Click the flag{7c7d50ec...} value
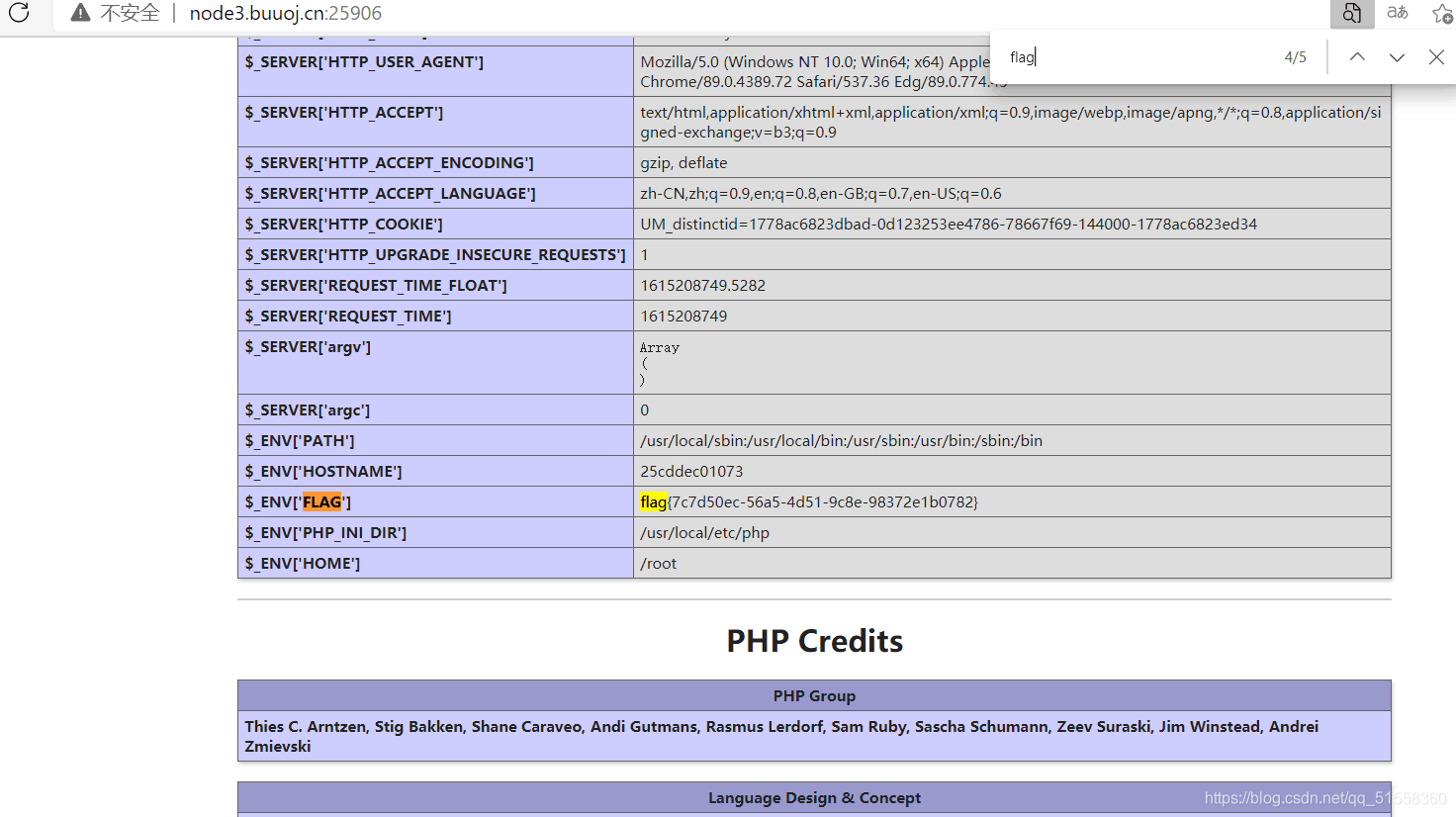1456x817 pixels. point(809,501)
